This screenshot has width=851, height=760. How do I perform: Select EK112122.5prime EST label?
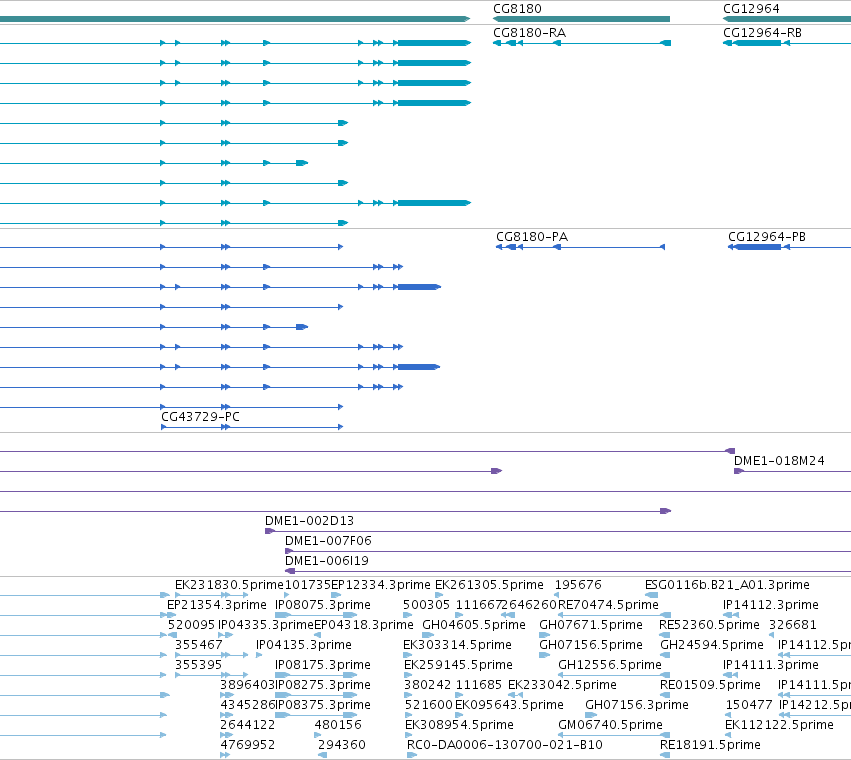pos(779,725)
